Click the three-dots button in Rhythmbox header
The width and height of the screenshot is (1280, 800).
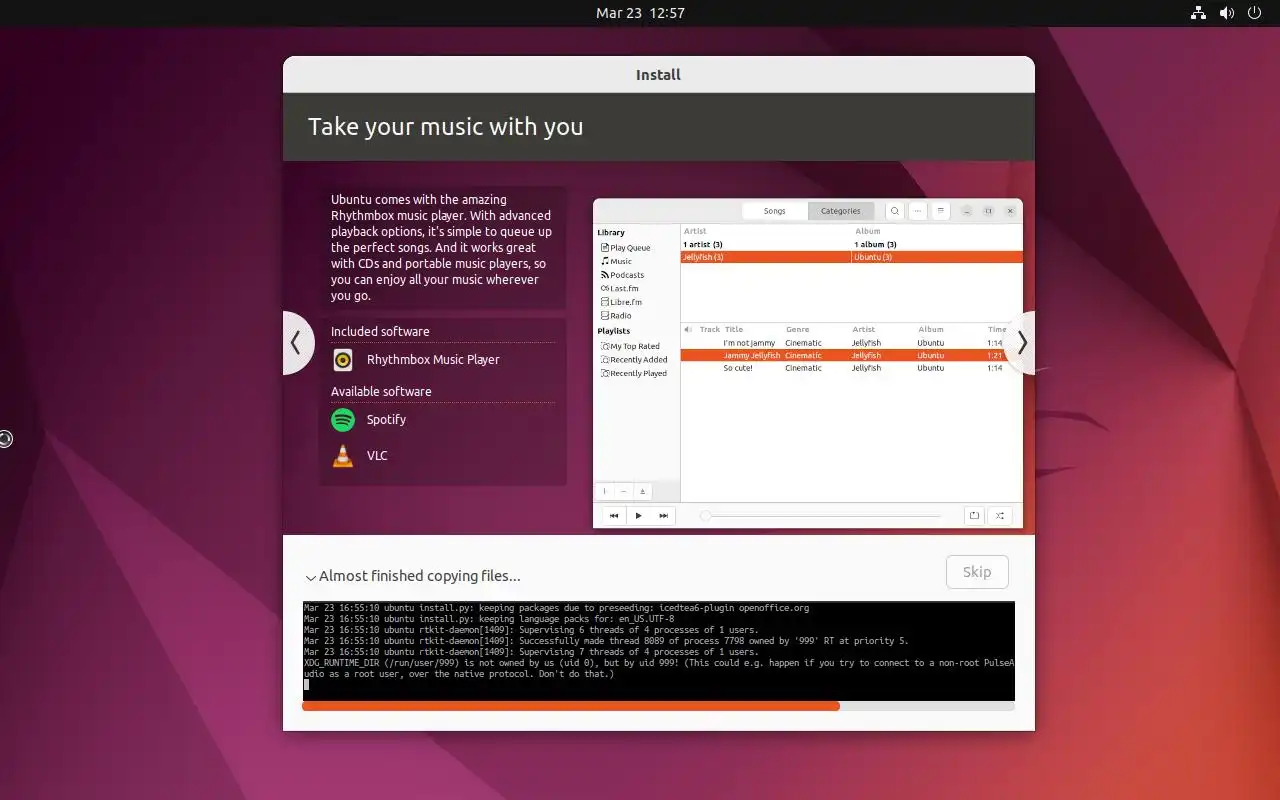pos(918,211)
